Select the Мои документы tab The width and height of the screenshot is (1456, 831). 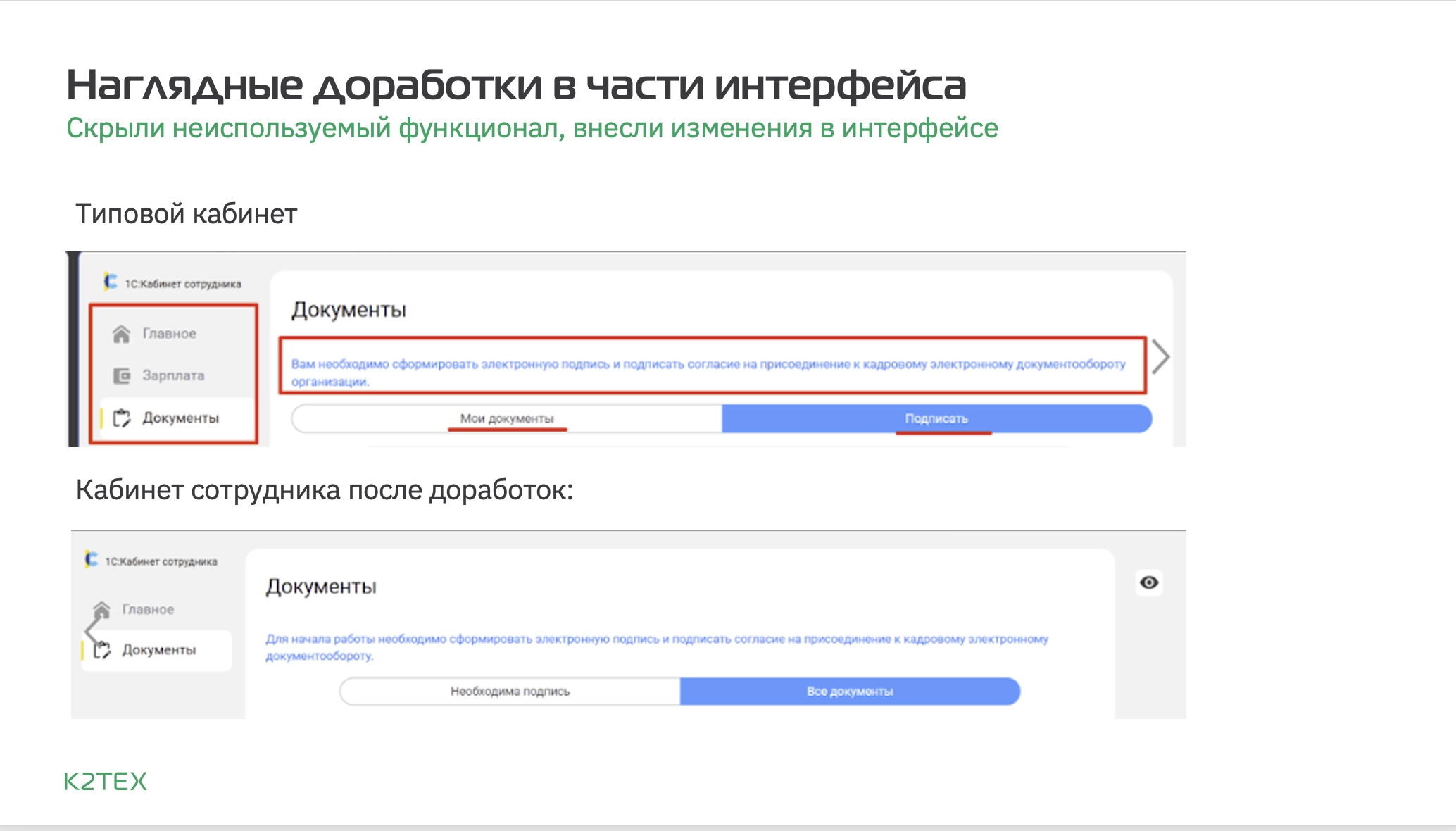[x=507, y=418]
